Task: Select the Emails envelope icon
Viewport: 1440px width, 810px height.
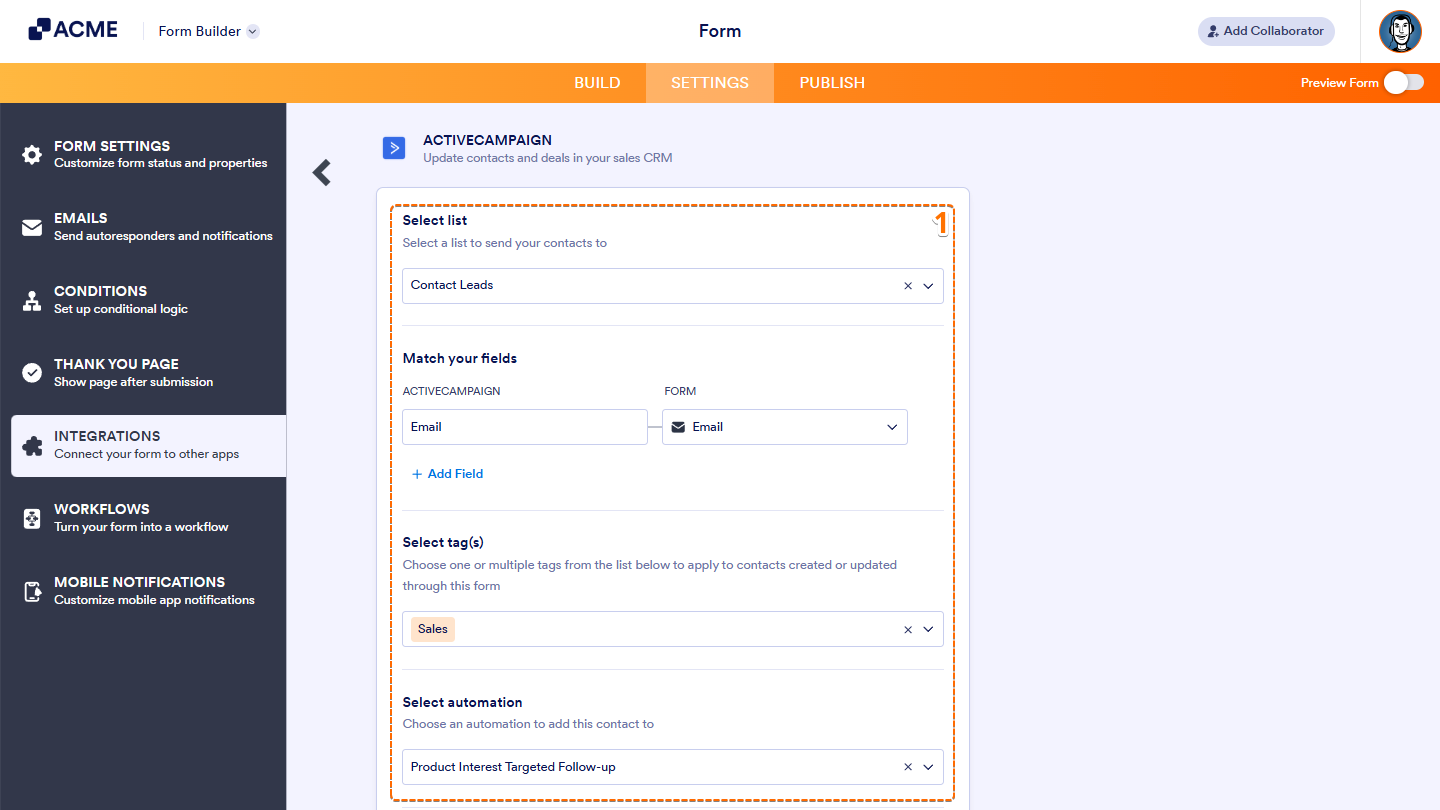Action: 31,226
